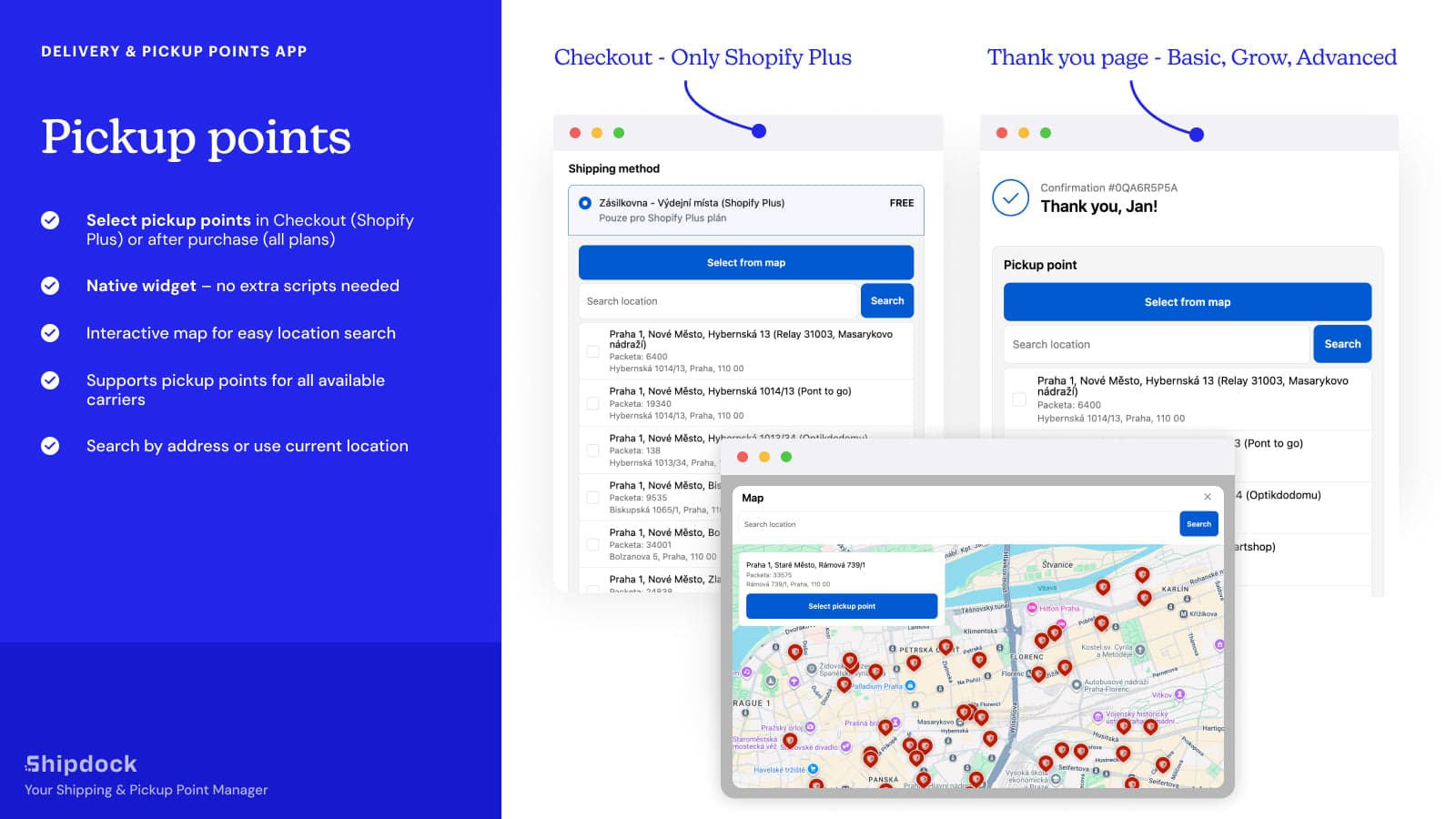Close the Map dialog window

click(1208, 498)
